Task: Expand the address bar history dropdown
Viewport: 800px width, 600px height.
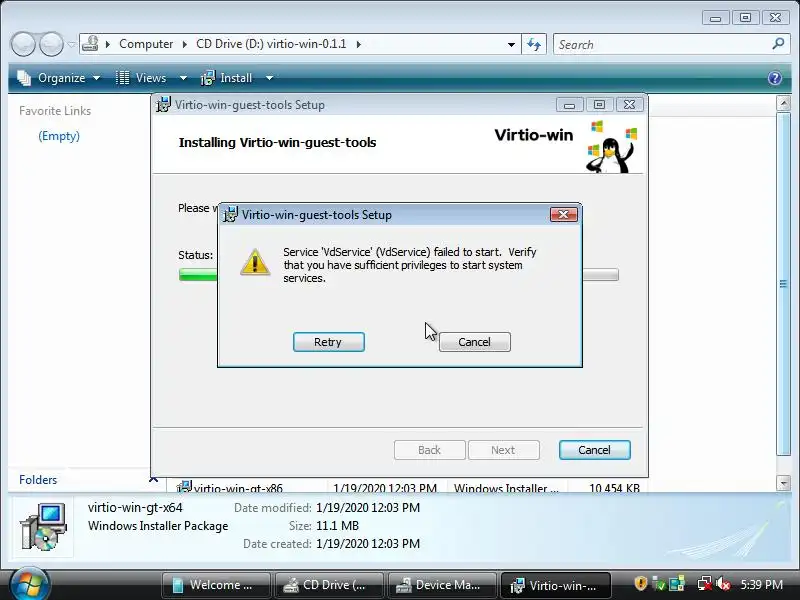Action: (x=511, y=44)
